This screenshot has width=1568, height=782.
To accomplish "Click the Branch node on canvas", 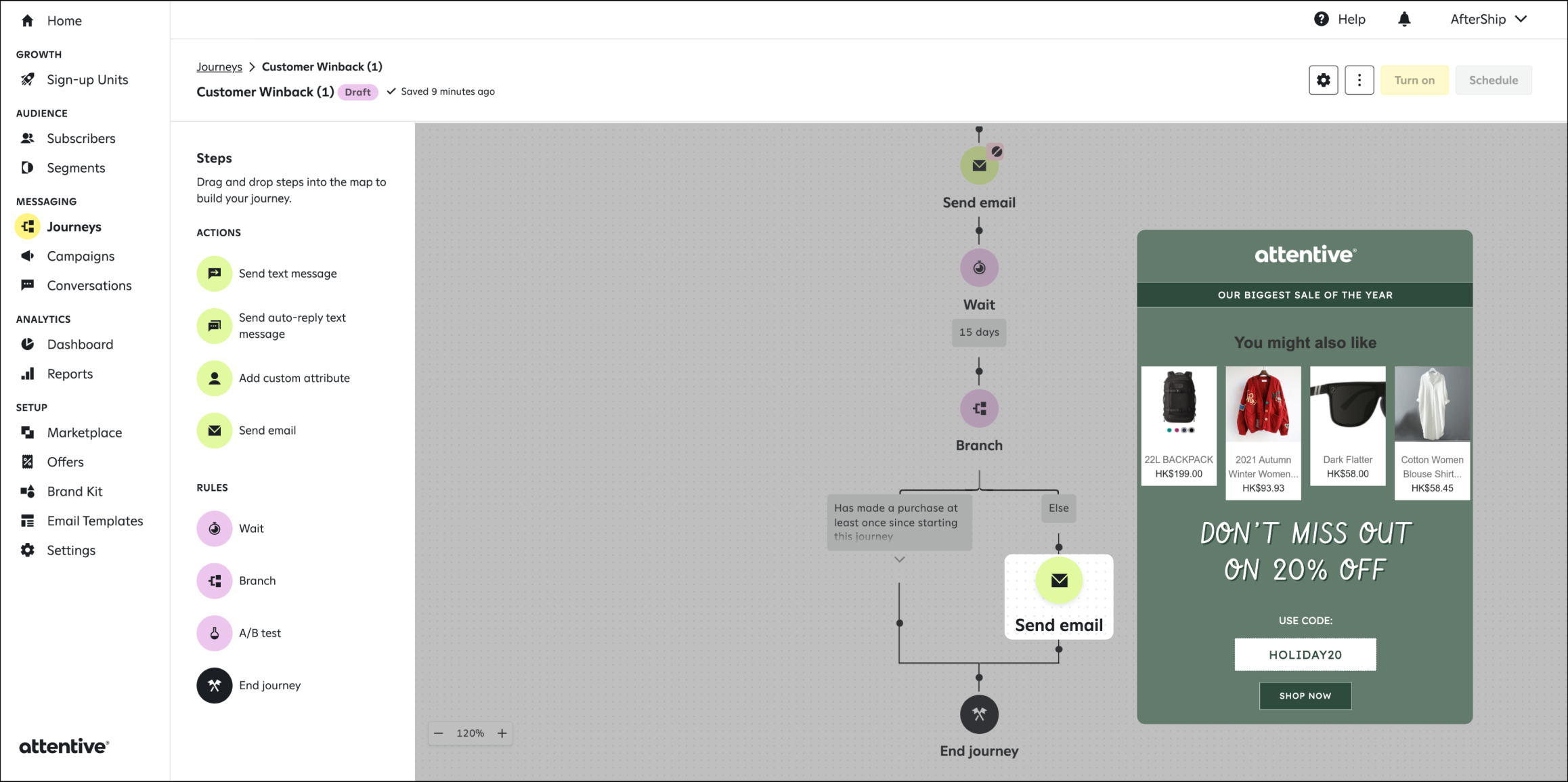I will click(979, 408).
